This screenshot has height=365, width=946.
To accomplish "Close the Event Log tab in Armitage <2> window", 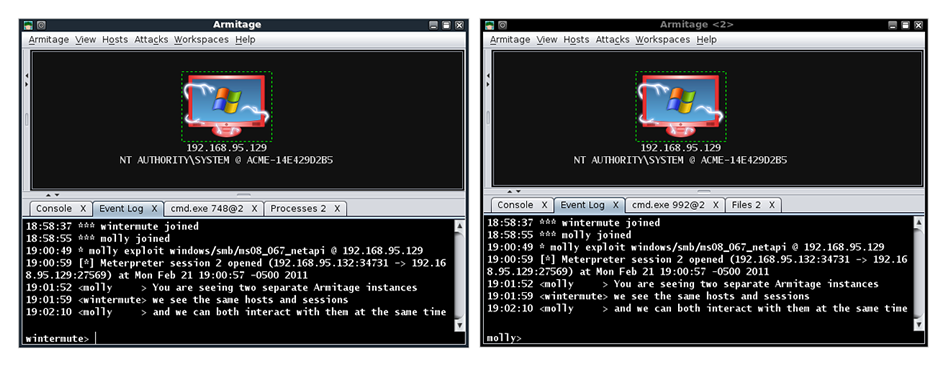I will point(615,205).
